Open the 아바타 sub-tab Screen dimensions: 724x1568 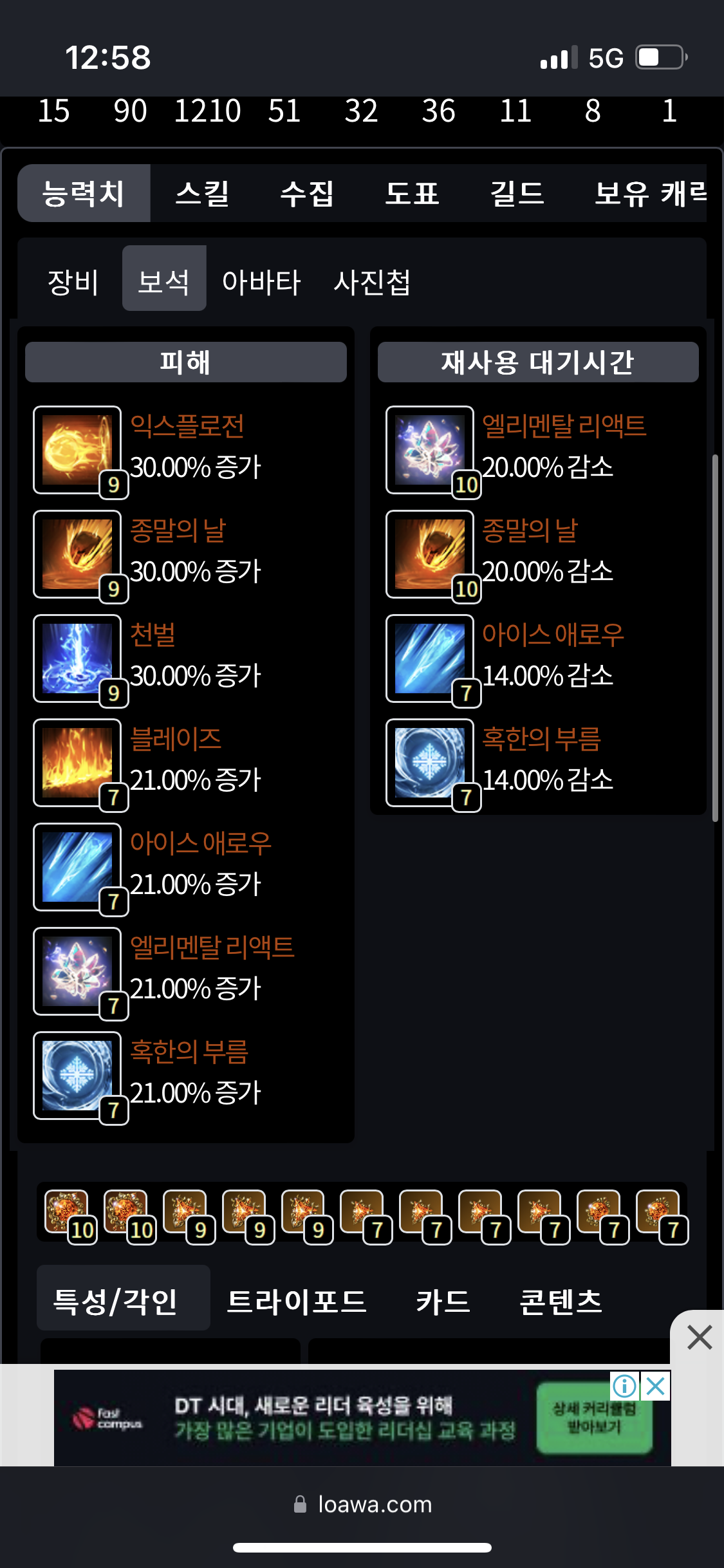point(261,281)
